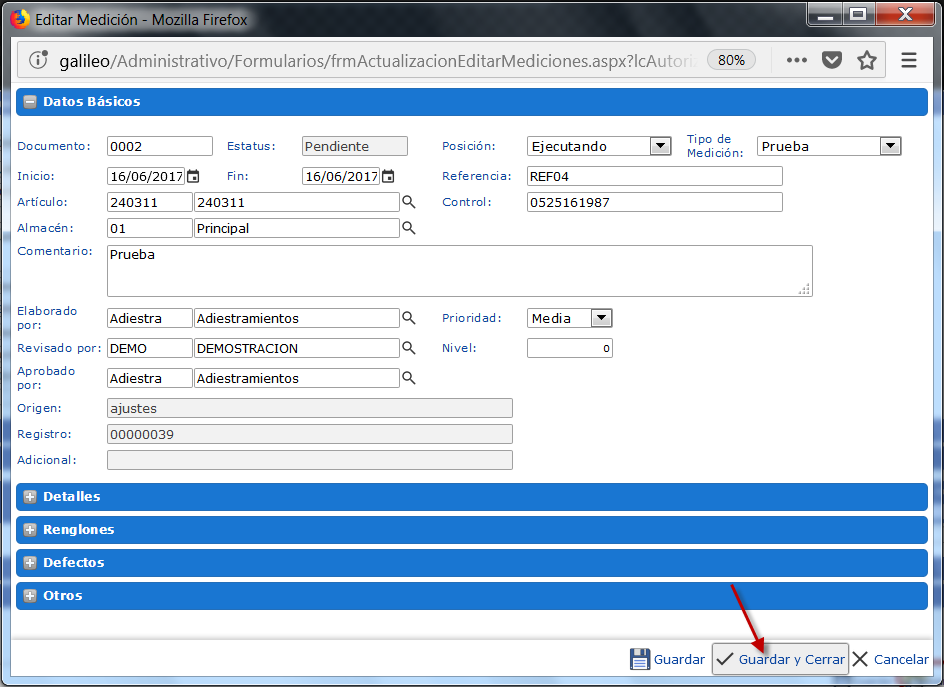
Task: Open the Pocket save icon
Action: (832, 60)
